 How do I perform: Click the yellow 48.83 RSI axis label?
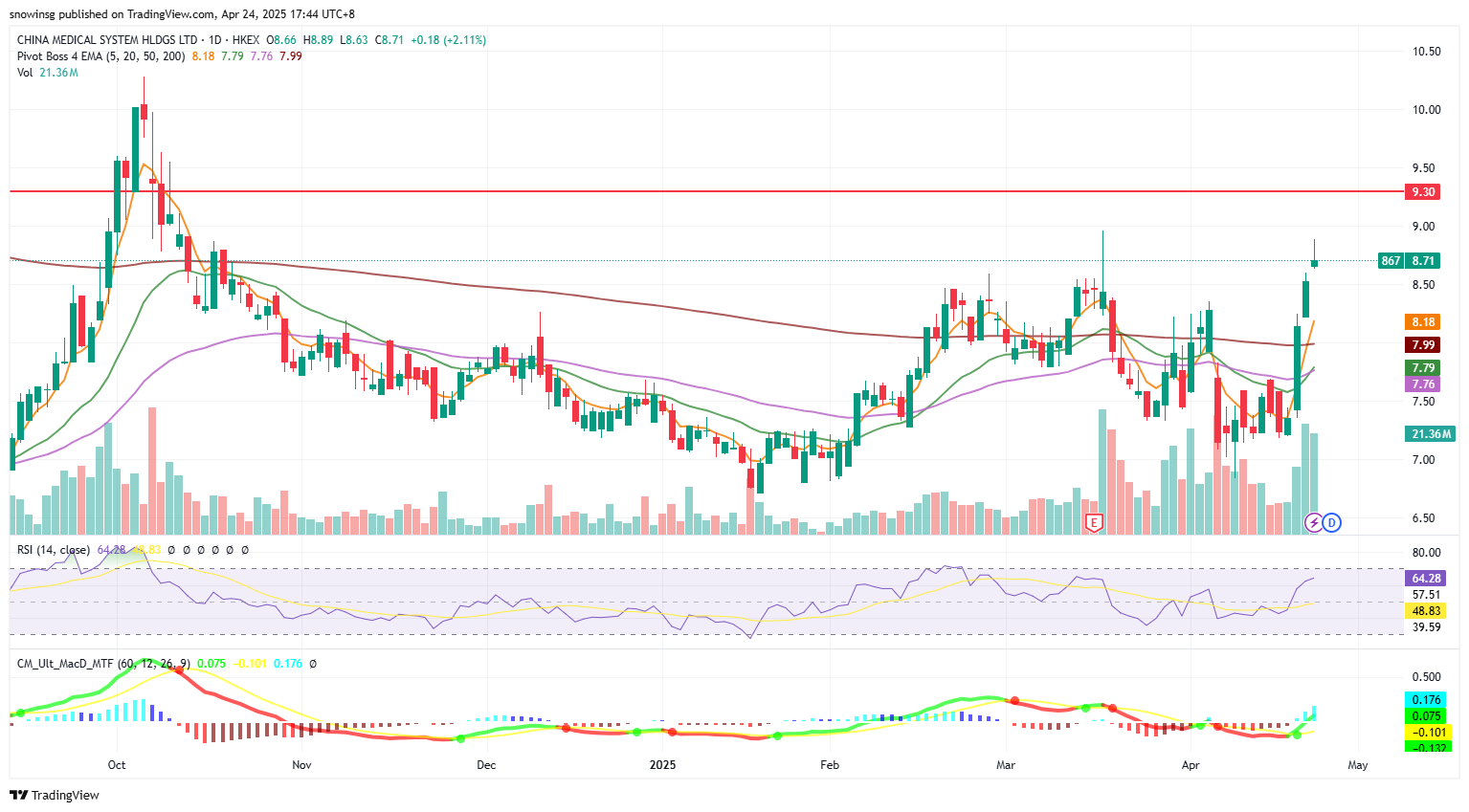tap(1425, 611)
